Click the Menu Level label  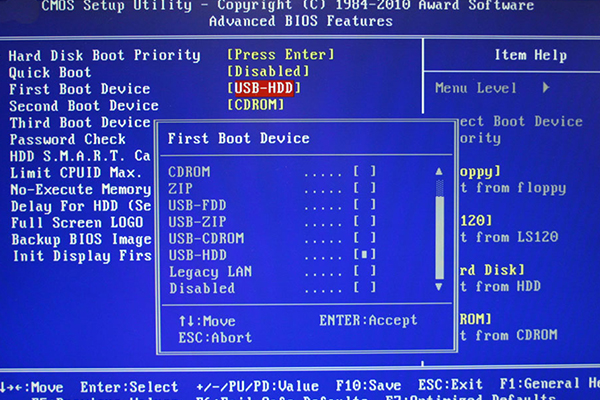pyautogui.click(x=476, y=88)
